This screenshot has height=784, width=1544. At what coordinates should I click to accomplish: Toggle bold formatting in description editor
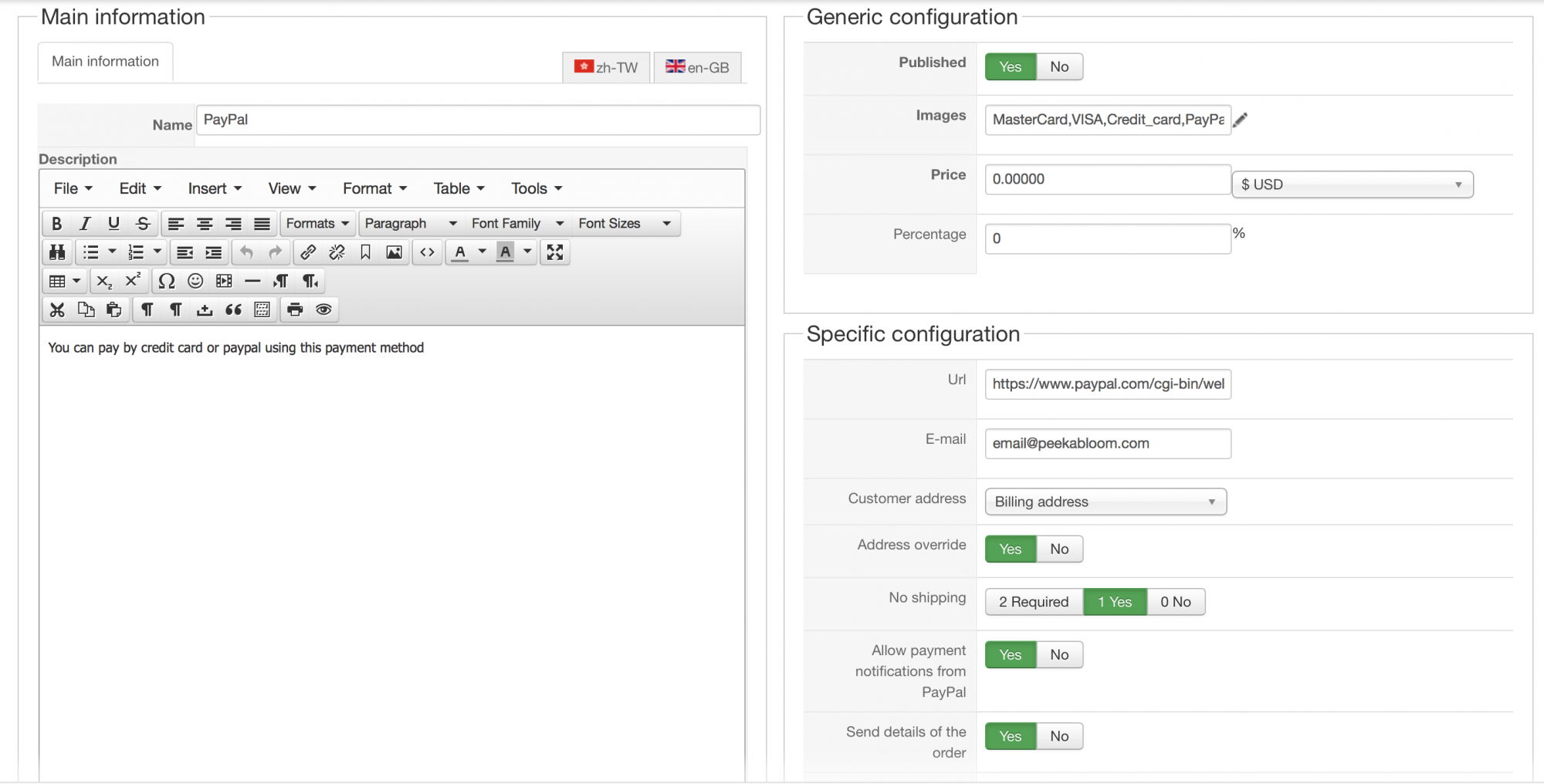pos(56,224)
